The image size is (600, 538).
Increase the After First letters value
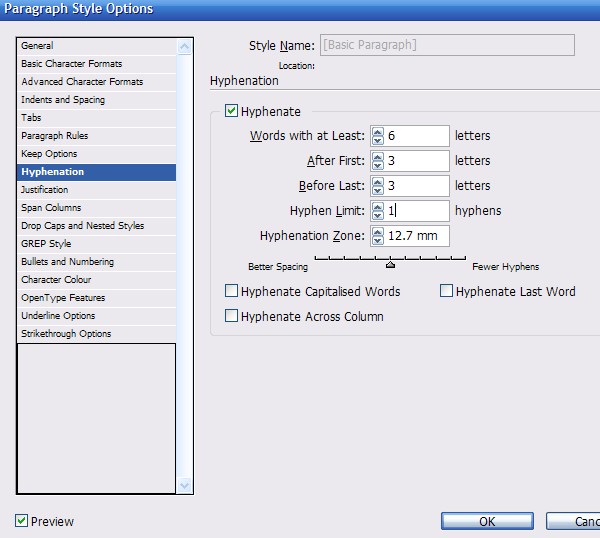point(378,157)
